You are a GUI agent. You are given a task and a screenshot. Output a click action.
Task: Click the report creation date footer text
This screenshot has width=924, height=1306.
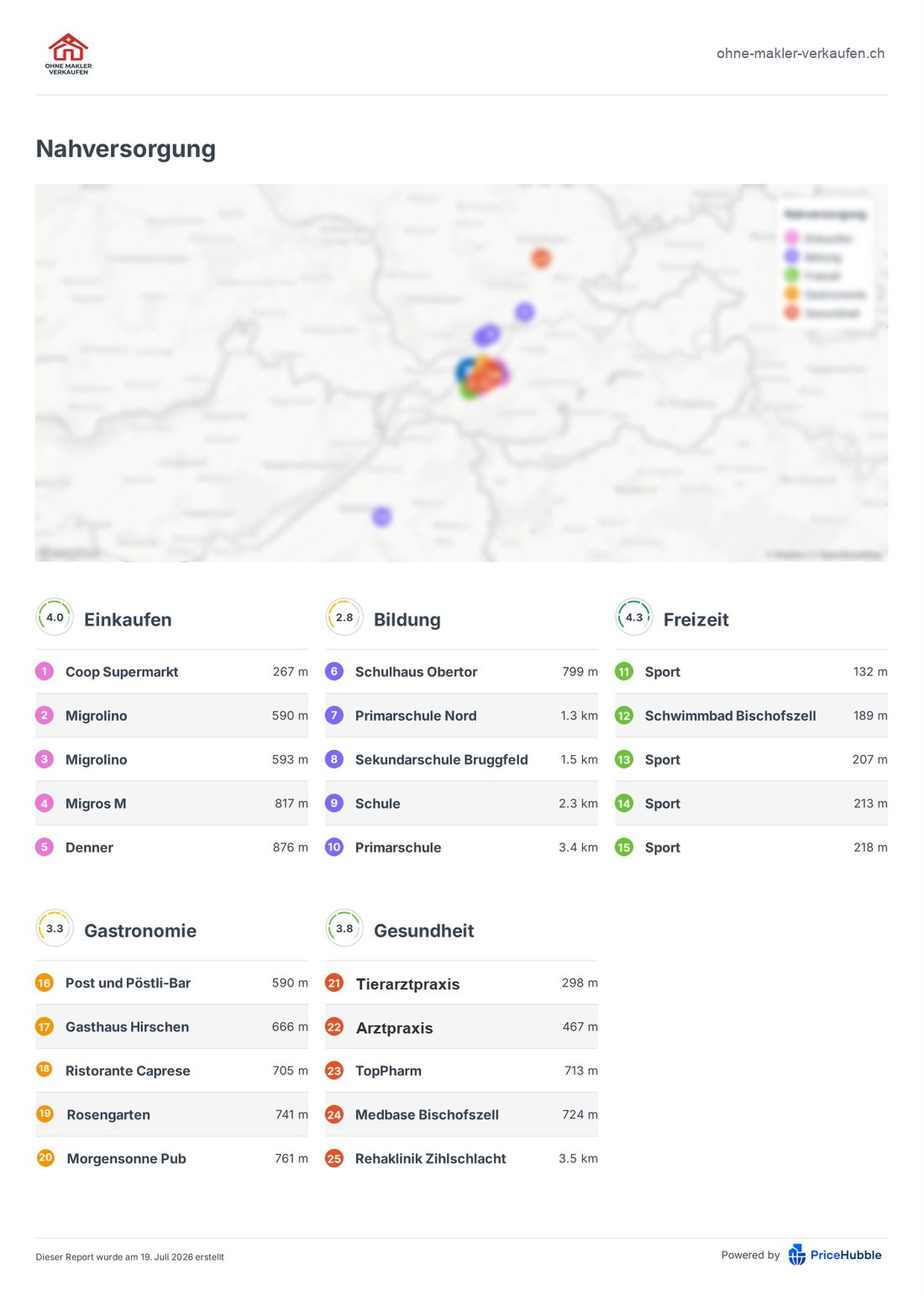129,1257
